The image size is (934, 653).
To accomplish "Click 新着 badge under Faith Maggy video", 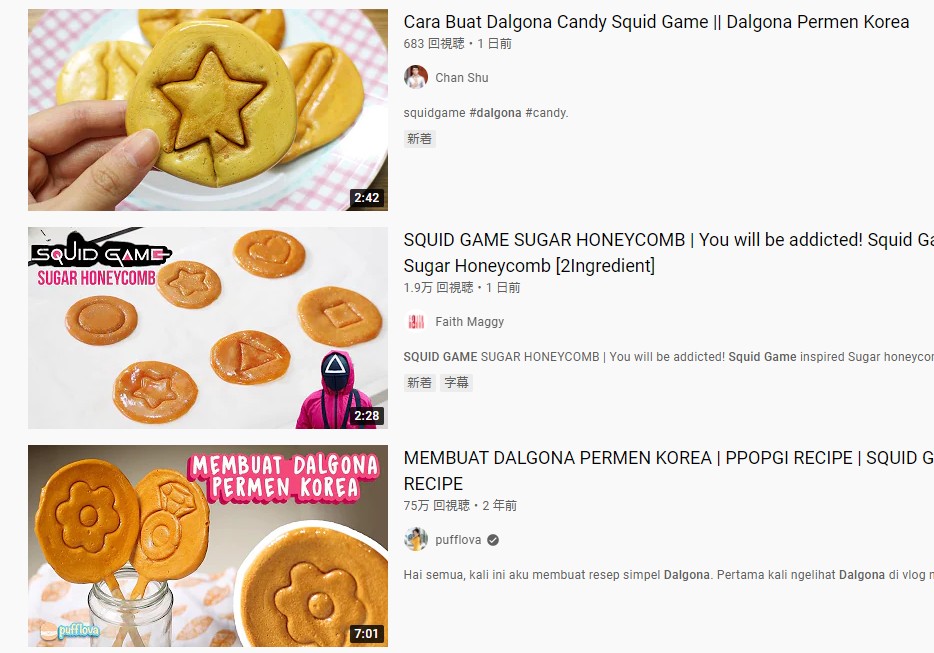I will 419,383.
